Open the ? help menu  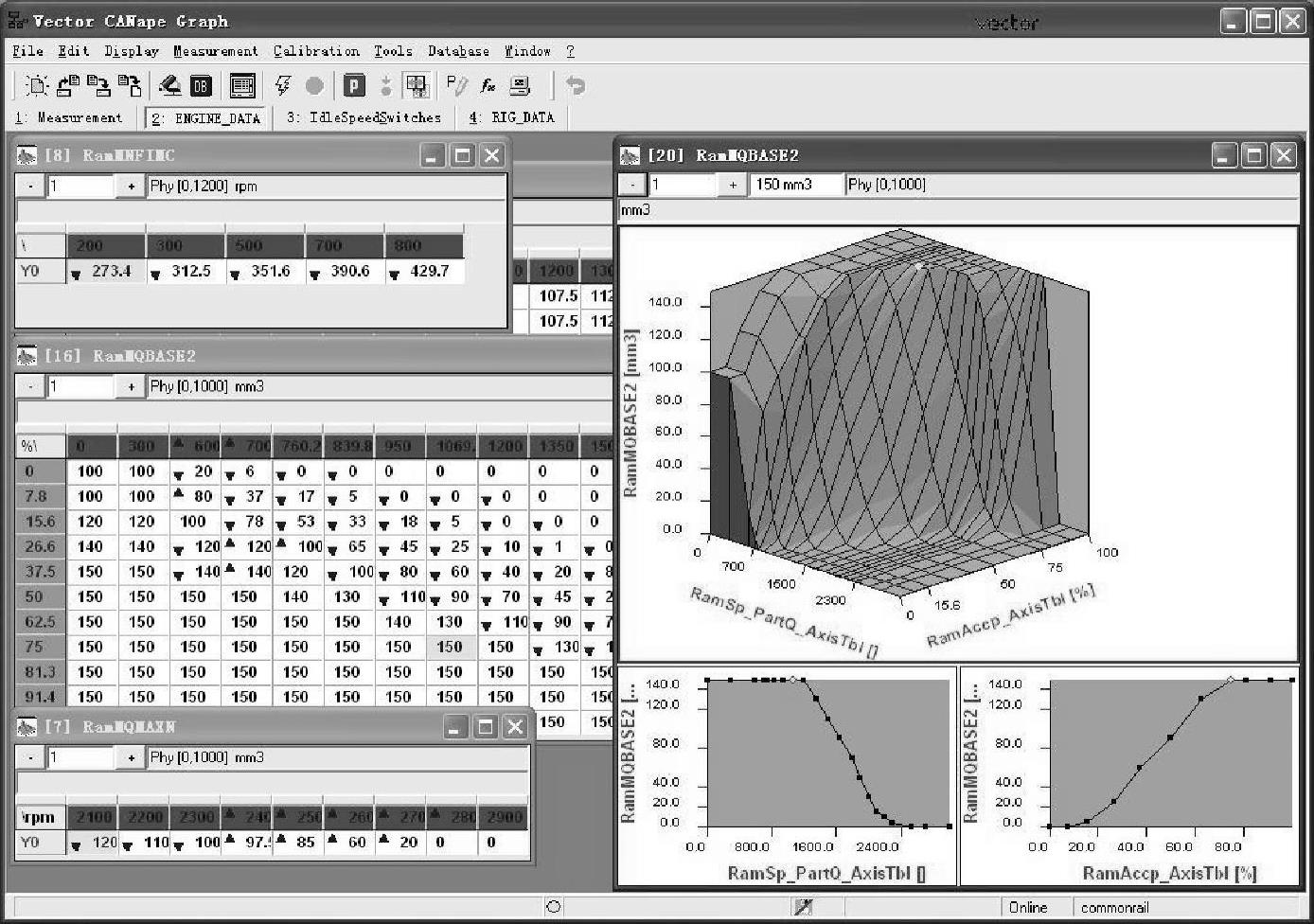570,51
